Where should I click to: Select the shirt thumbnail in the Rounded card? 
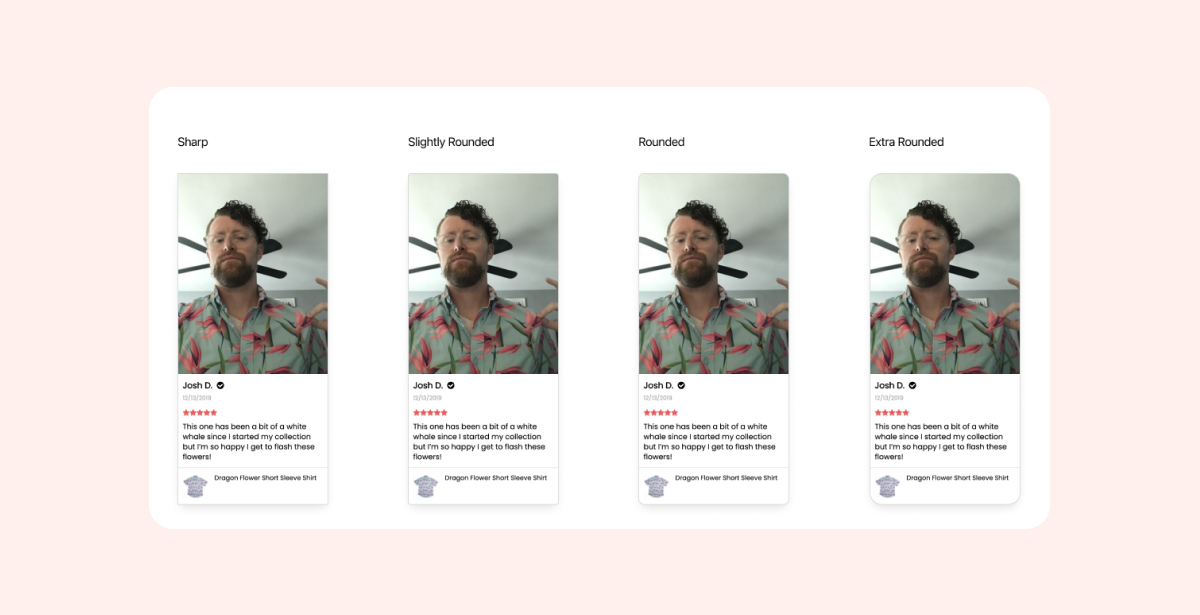[x=656, y=486]
